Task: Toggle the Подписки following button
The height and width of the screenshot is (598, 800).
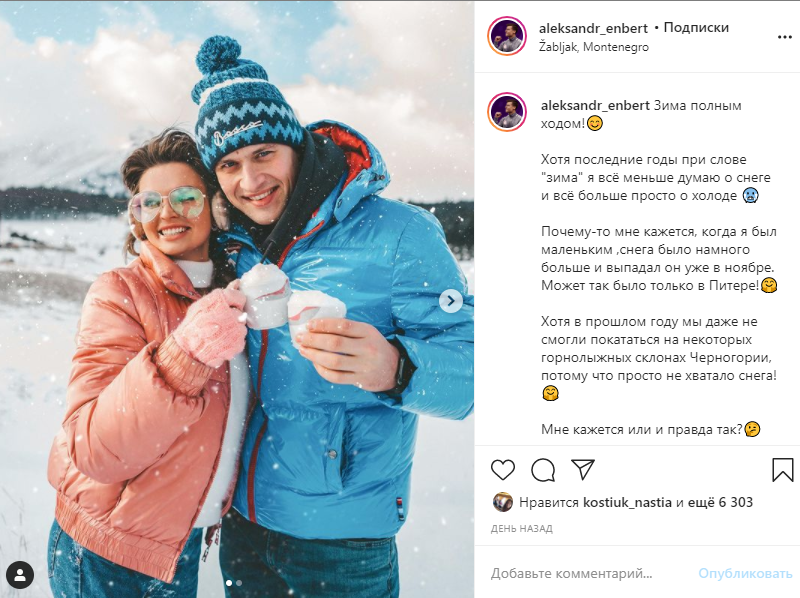Action: 696,28
